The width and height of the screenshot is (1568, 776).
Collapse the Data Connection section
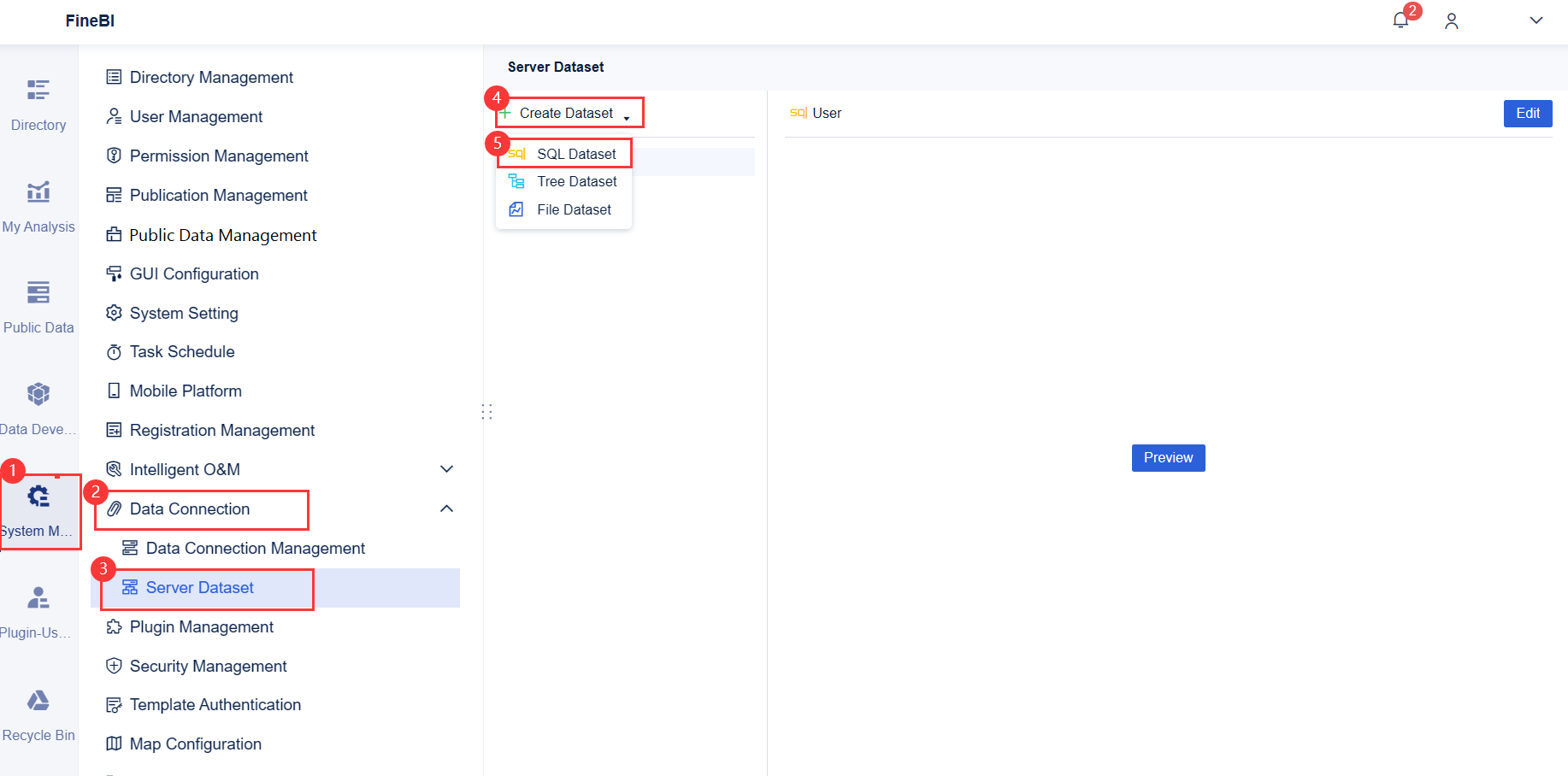pyautogui.click(x=446, y=508)
